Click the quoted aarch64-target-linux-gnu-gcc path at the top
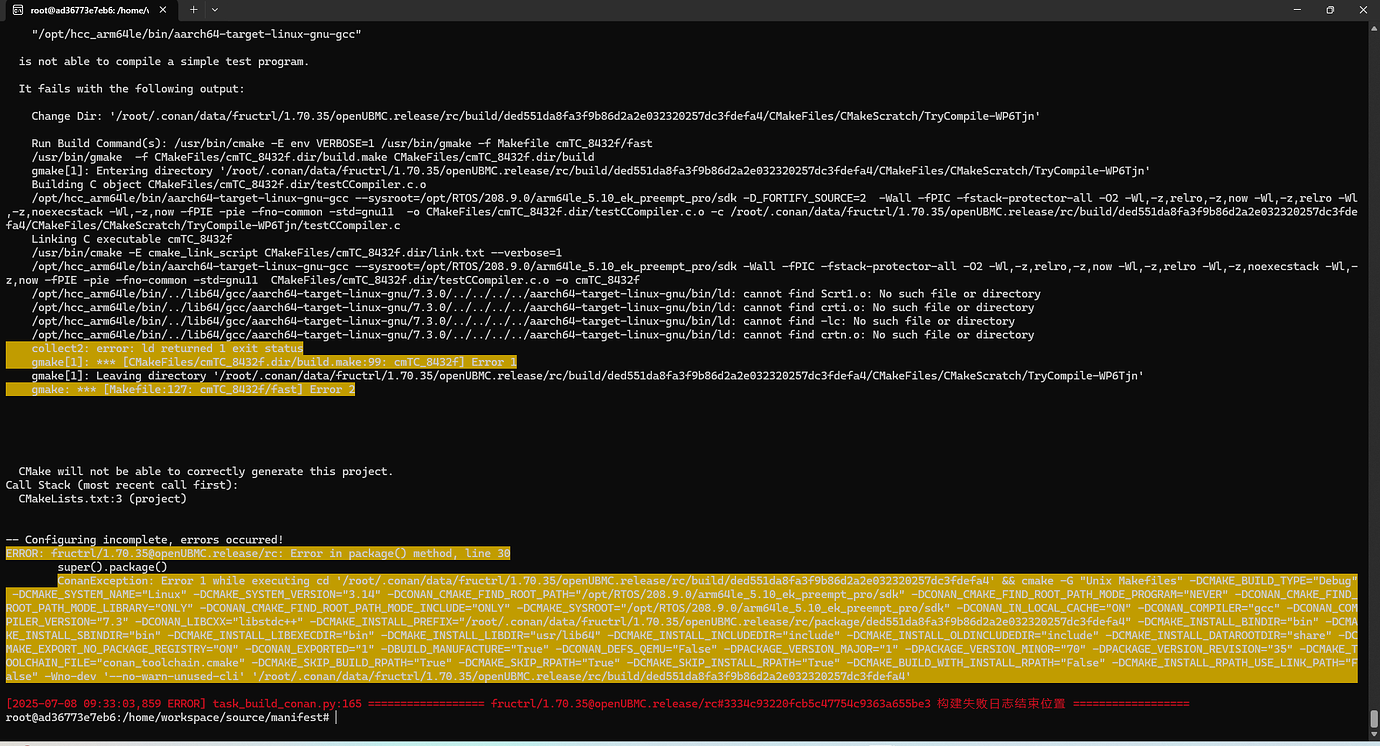 (x=196, y=34)
